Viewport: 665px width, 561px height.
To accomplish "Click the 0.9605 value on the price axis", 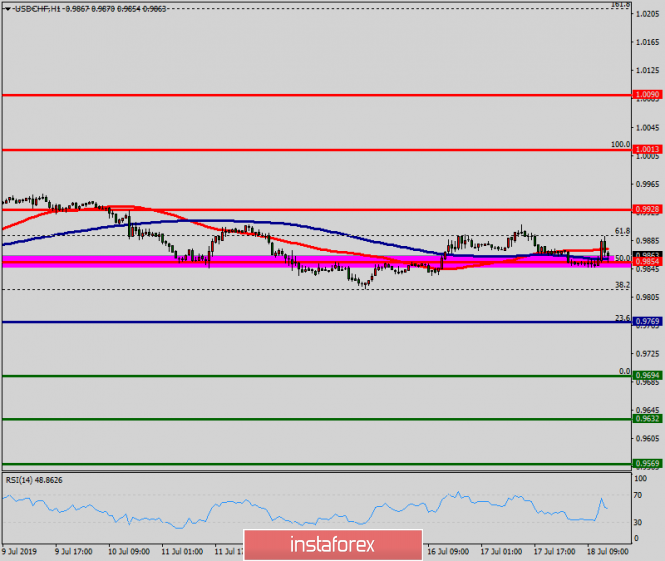I will coord(648,438).
